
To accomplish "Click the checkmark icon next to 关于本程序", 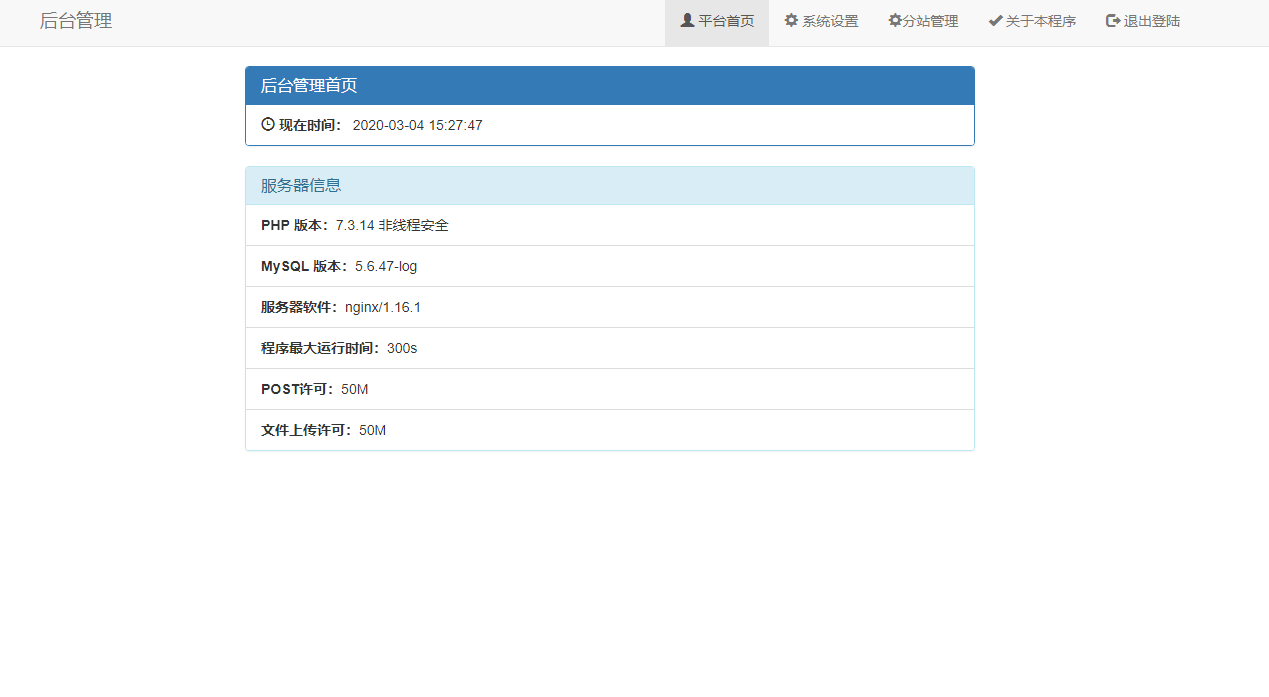I will pyautogui.click(x=994, y=20).
